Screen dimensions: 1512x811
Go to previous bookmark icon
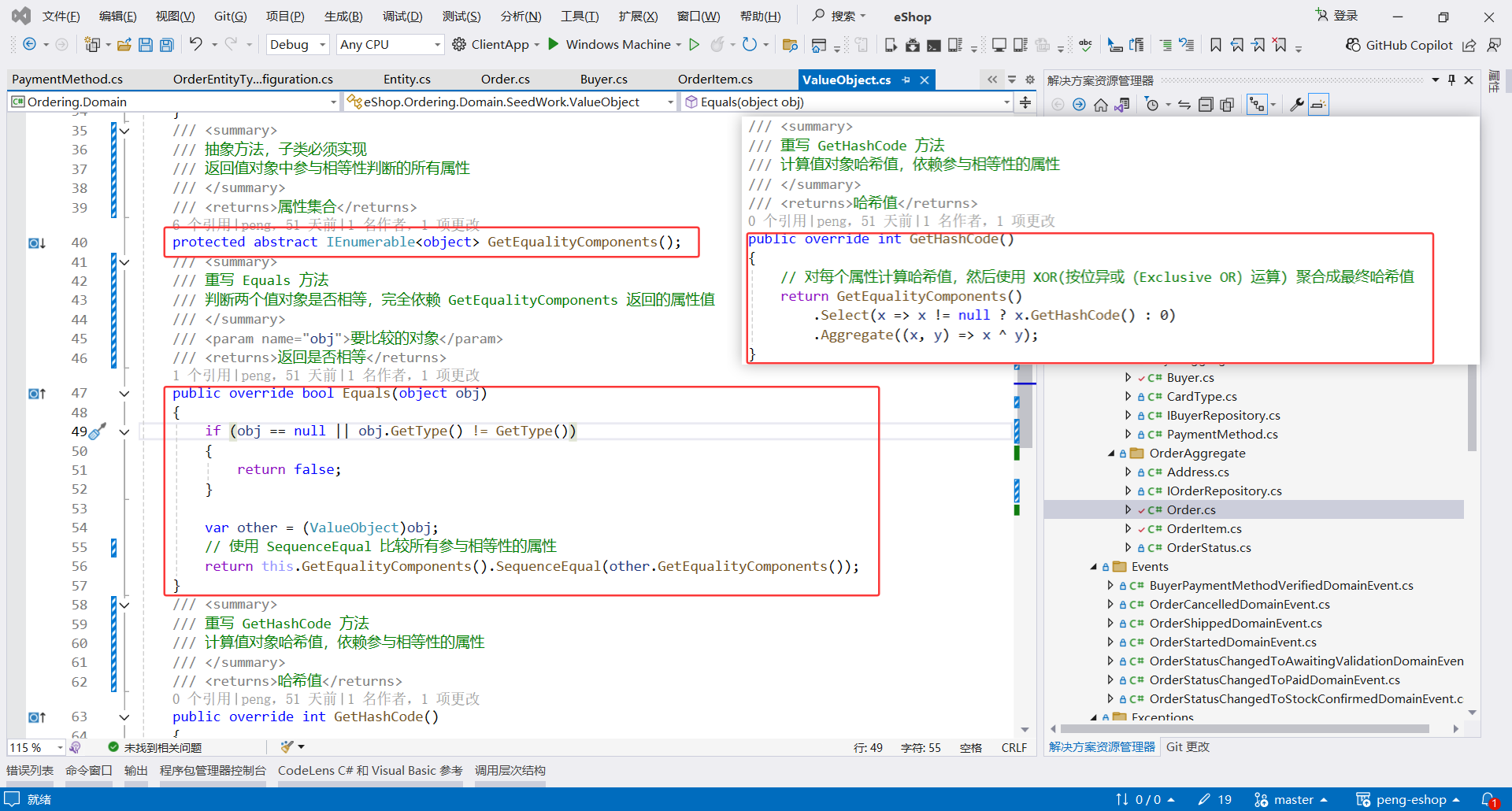coord(1237,45)
